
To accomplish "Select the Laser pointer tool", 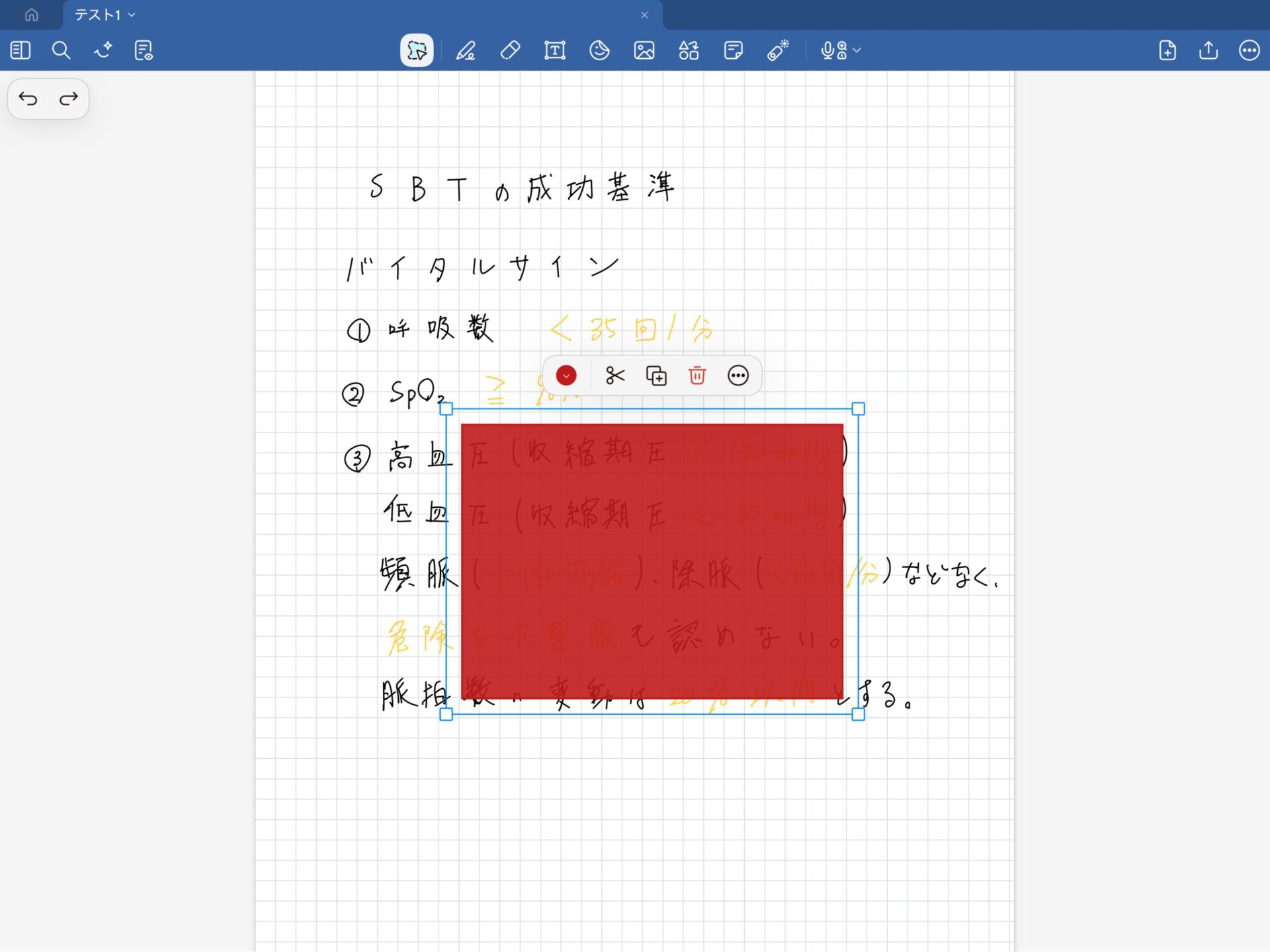I will pos(778,50).
